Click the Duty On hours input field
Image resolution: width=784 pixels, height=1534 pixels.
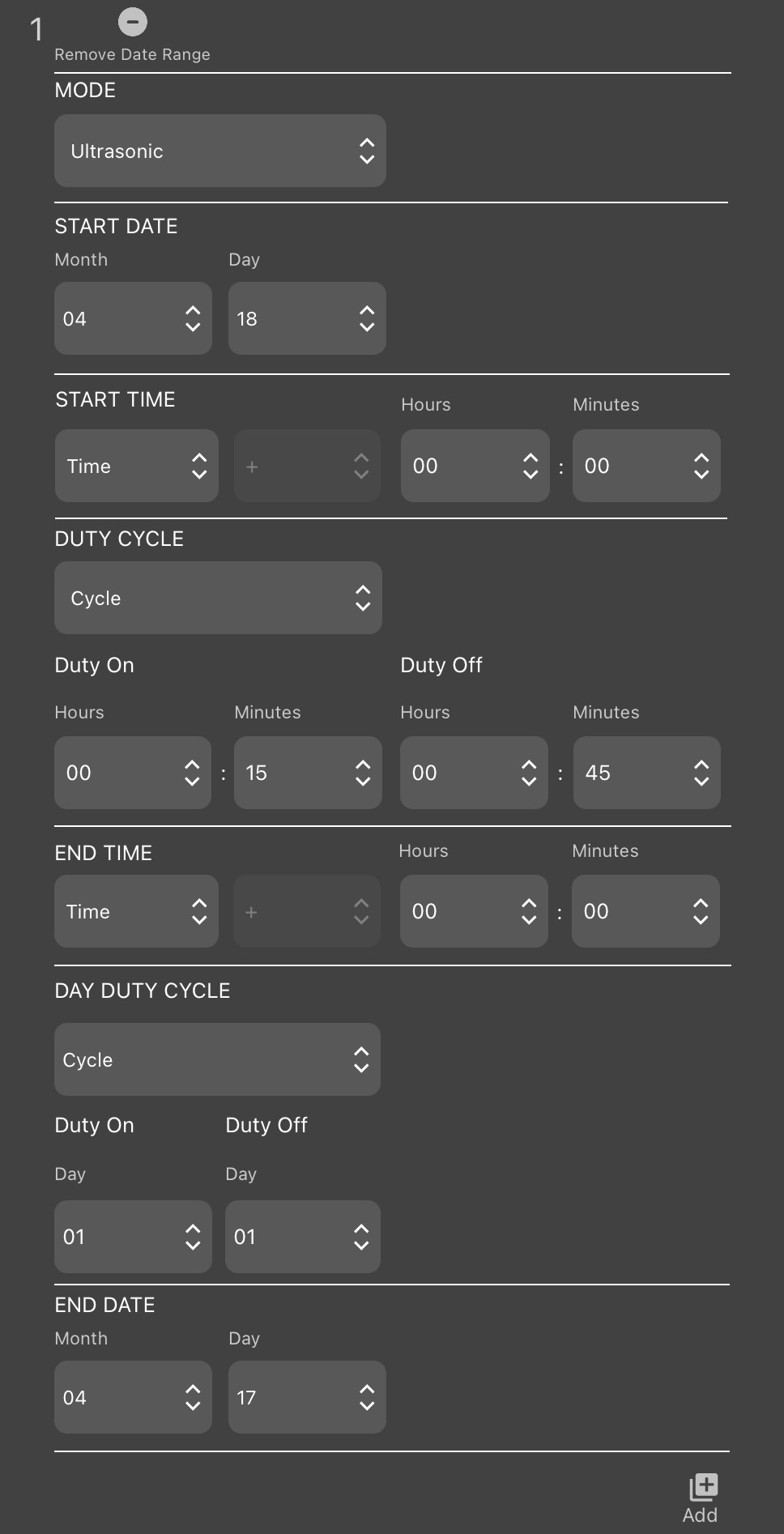(x=121, y=773)
